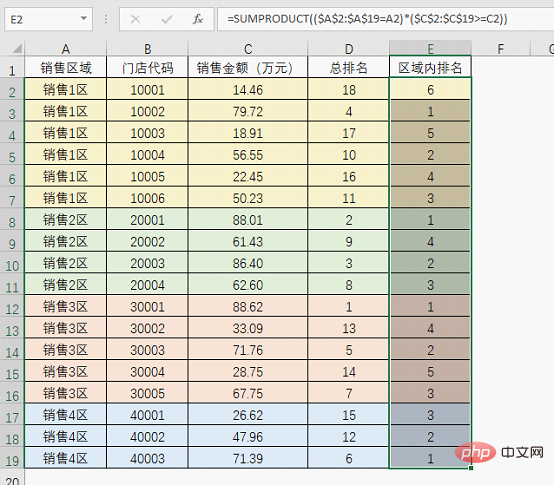The width and height of the screenshot is (554, 485).
Task: Click the 销售金额（万元） header cell
Action: (x=248, y=68)
